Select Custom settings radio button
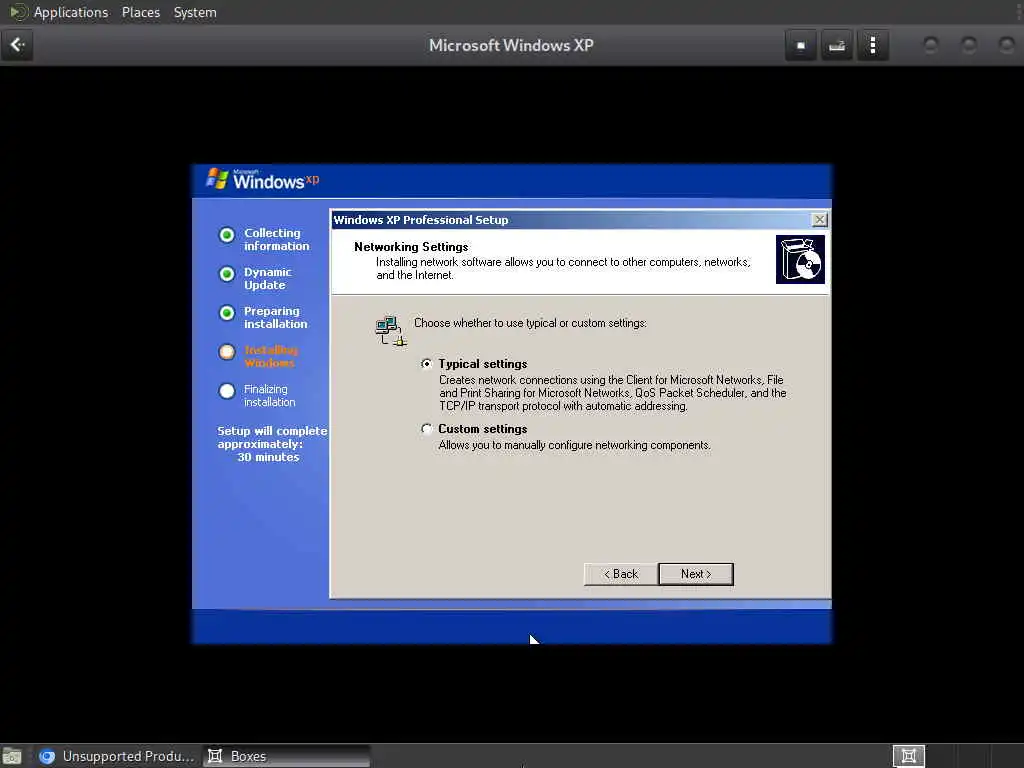 (426, 429)
